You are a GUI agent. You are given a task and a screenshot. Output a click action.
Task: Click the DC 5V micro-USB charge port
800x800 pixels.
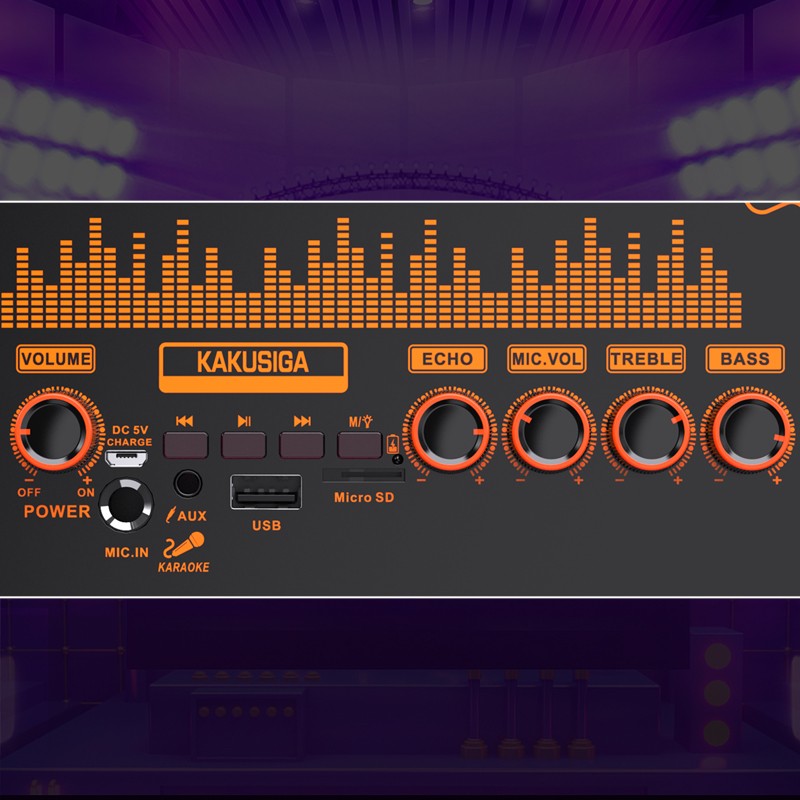[129, 459]
